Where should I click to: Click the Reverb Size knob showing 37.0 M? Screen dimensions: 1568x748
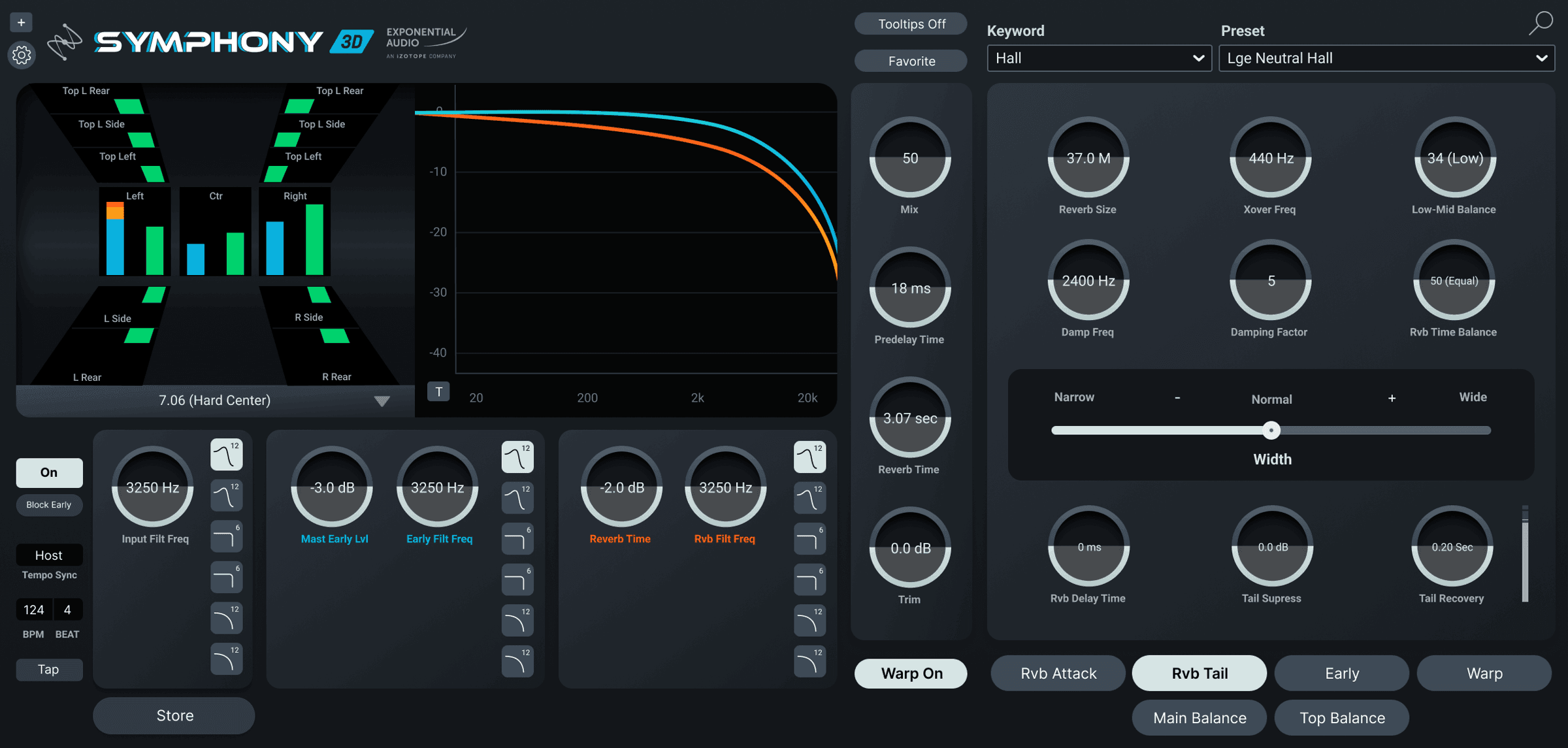coord(1088,158)
